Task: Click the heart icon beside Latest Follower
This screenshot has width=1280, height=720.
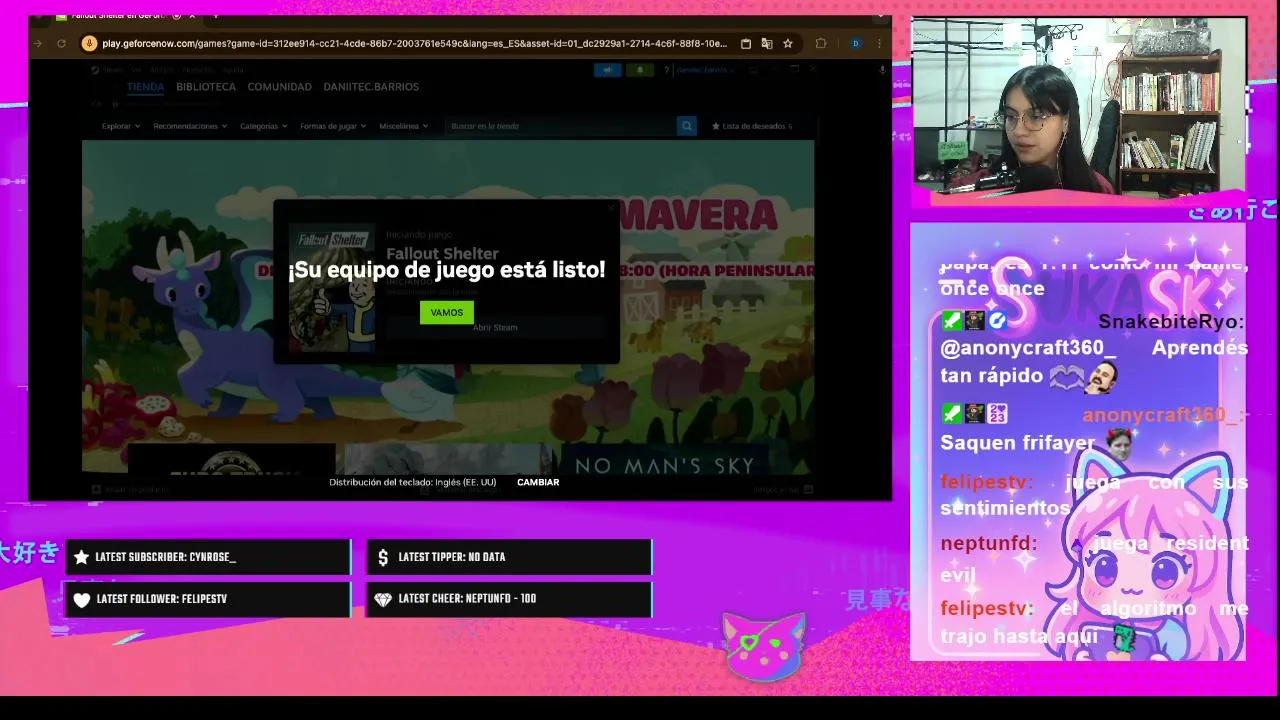Action: [82, 600]
